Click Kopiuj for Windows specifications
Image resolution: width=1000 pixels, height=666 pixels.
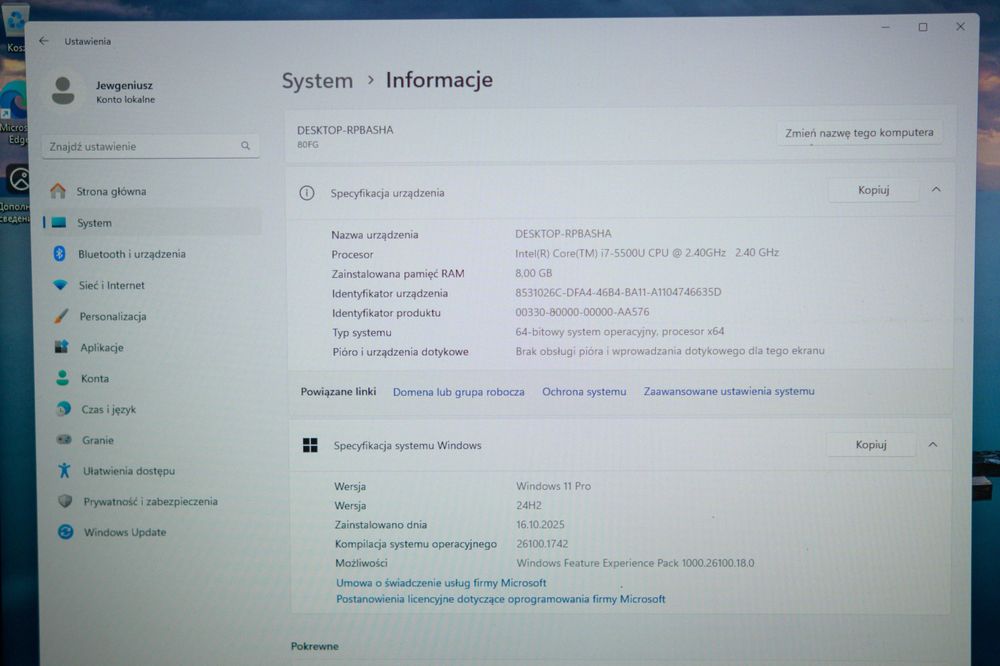pos(871,445)
